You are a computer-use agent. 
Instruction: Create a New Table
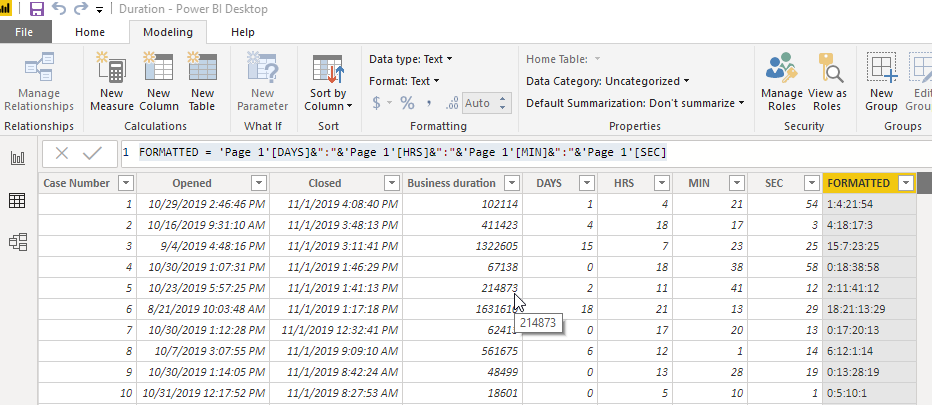(x=202, y=82)
